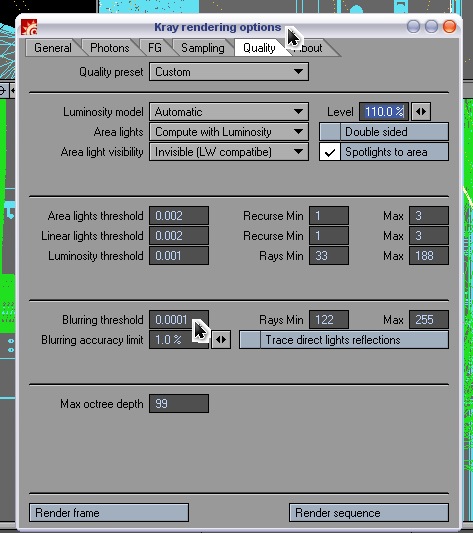Click luminosity Rays Min field showing 33

tap(329, 256)
